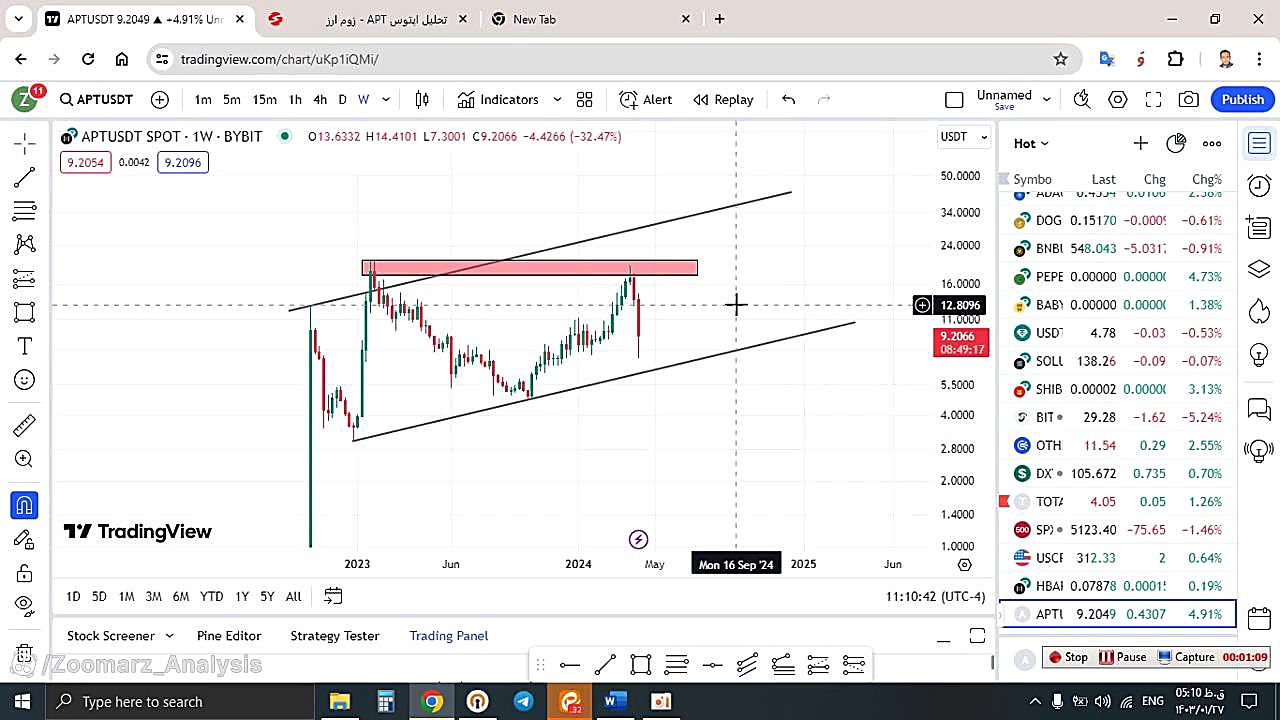Open the Alerts panel clock icon
The image size is (1280, 720).
pyautogui.click(x=1259, y=184)
